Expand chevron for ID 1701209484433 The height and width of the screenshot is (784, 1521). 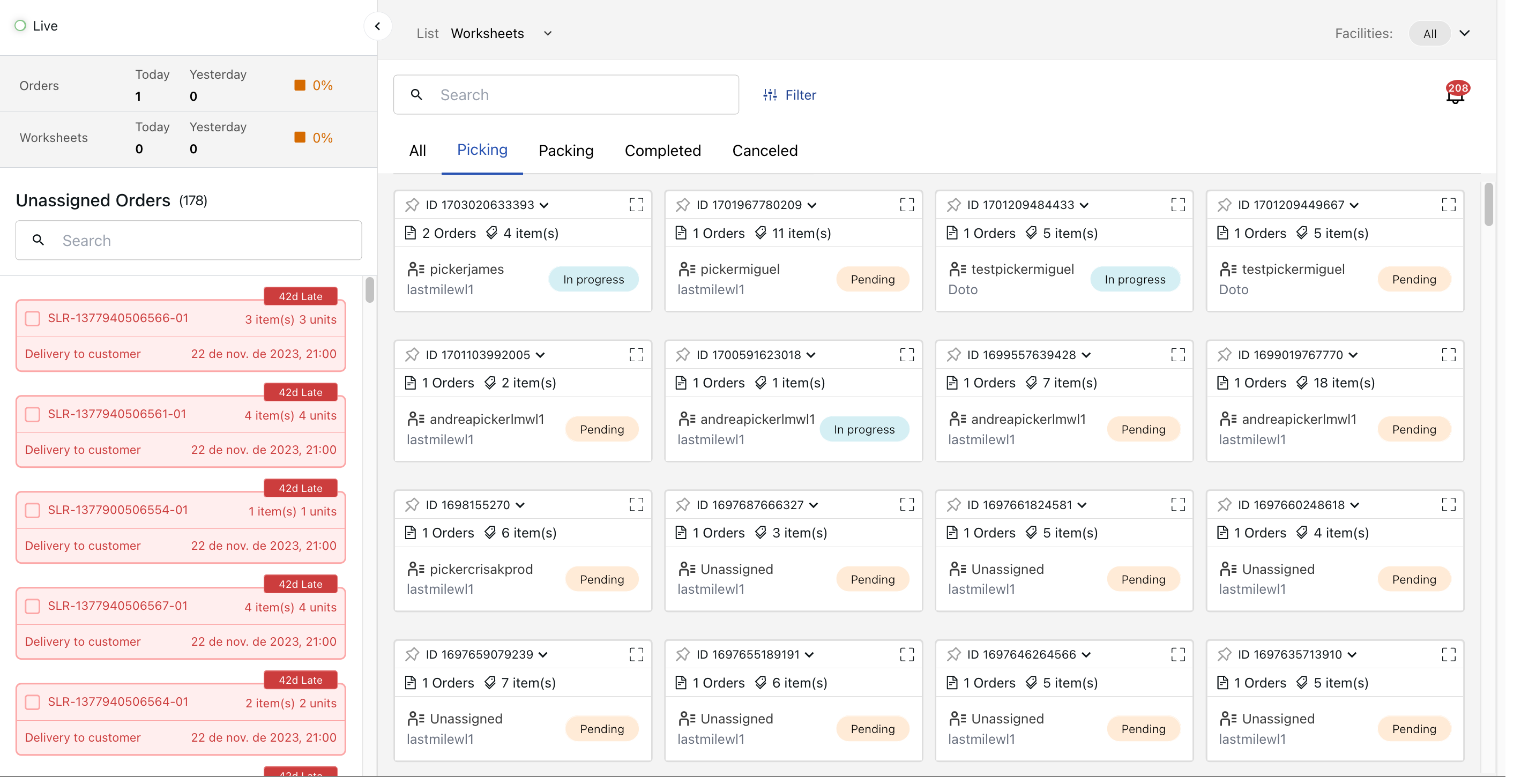(1084, 205)
